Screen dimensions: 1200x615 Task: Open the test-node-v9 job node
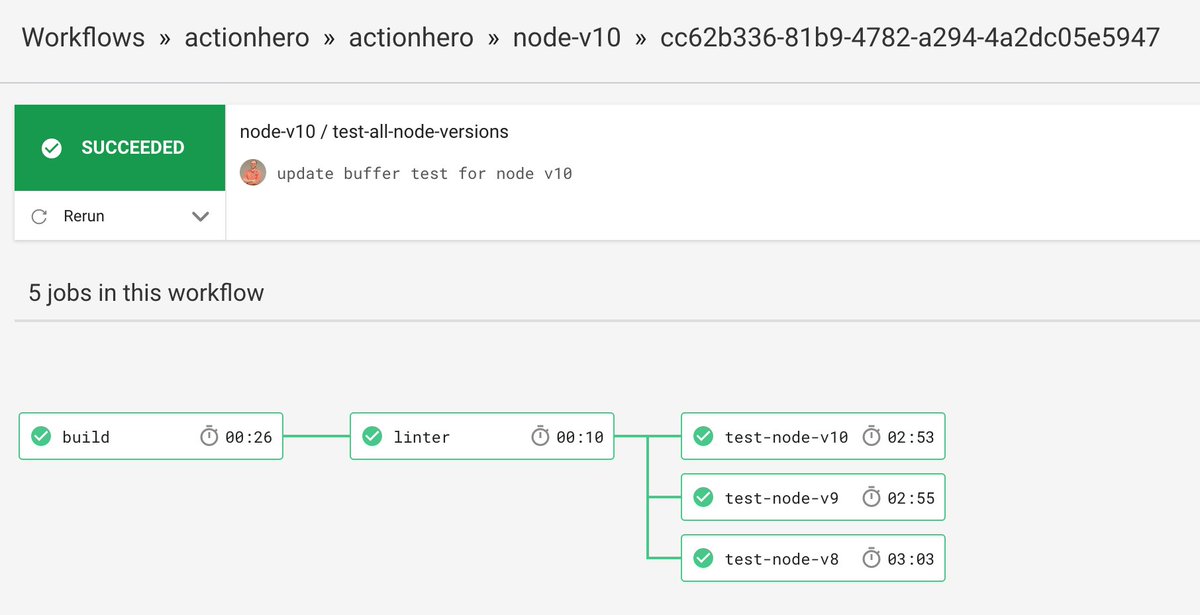[x=813, y=497]
